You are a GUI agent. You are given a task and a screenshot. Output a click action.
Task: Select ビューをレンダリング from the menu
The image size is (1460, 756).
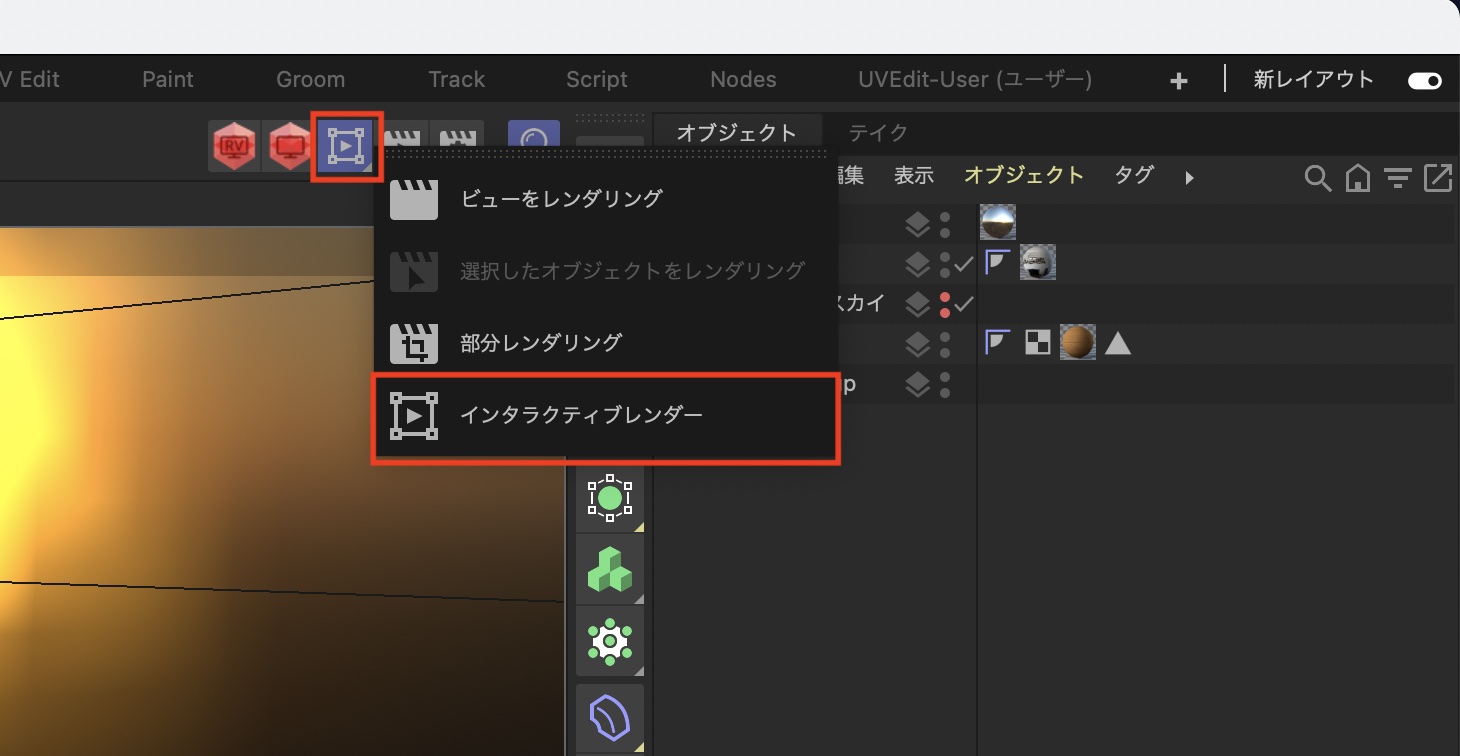point(561,199)
